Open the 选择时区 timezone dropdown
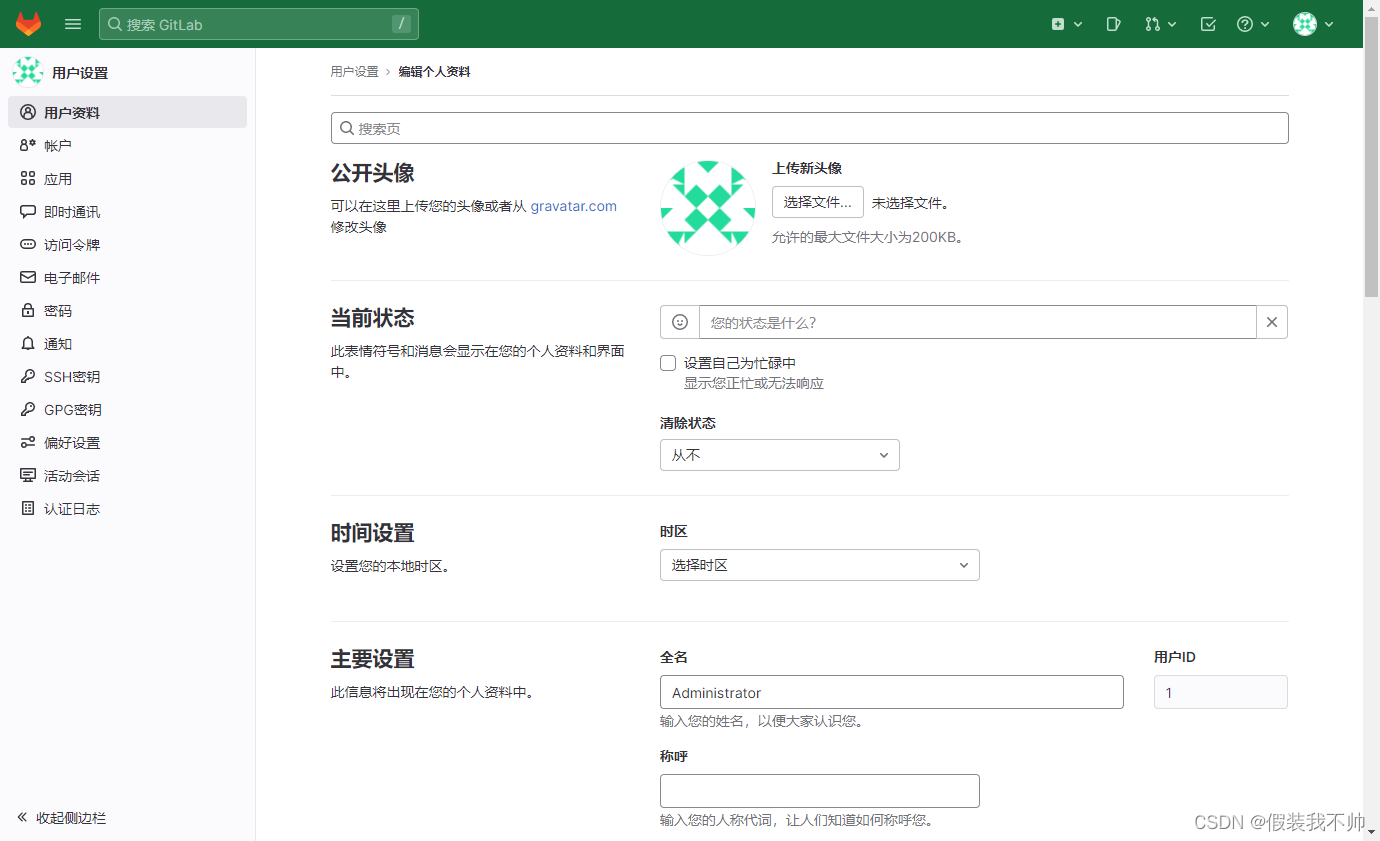The width and height of the screenshot is (1380, 841). click(819, 565)
